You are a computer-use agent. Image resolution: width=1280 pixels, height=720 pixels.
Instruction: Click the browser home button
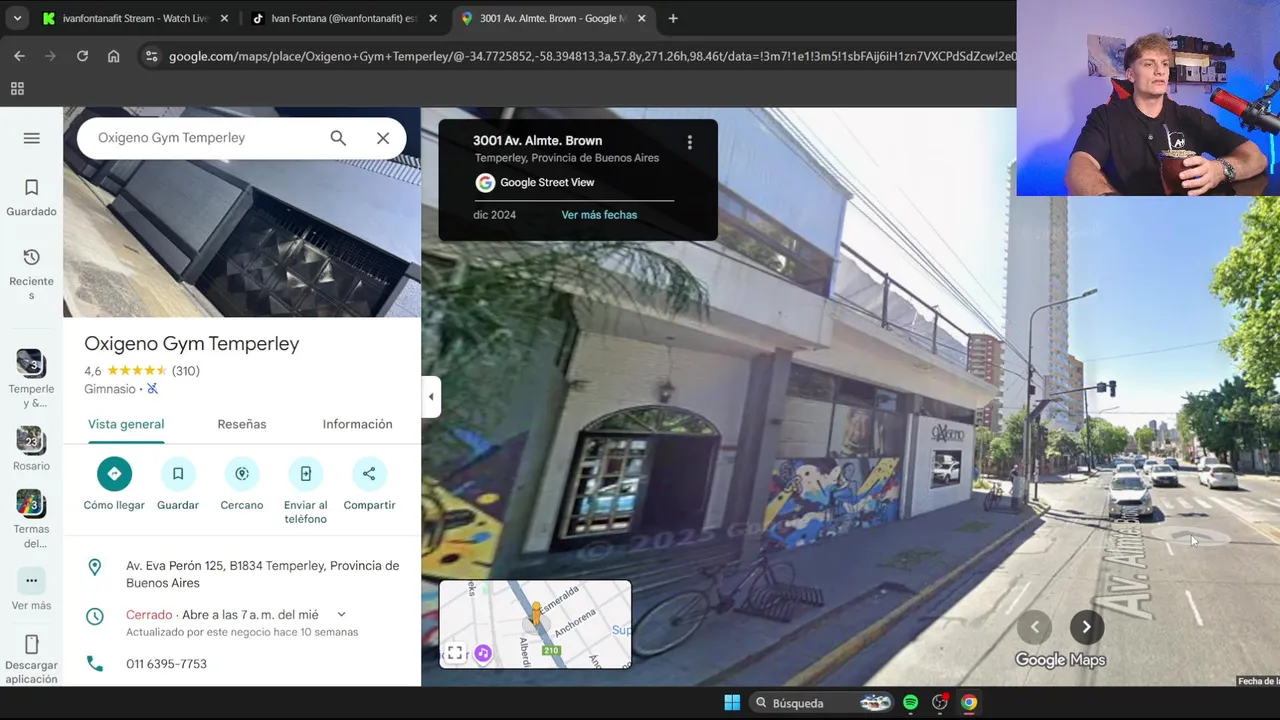[114, 56]
